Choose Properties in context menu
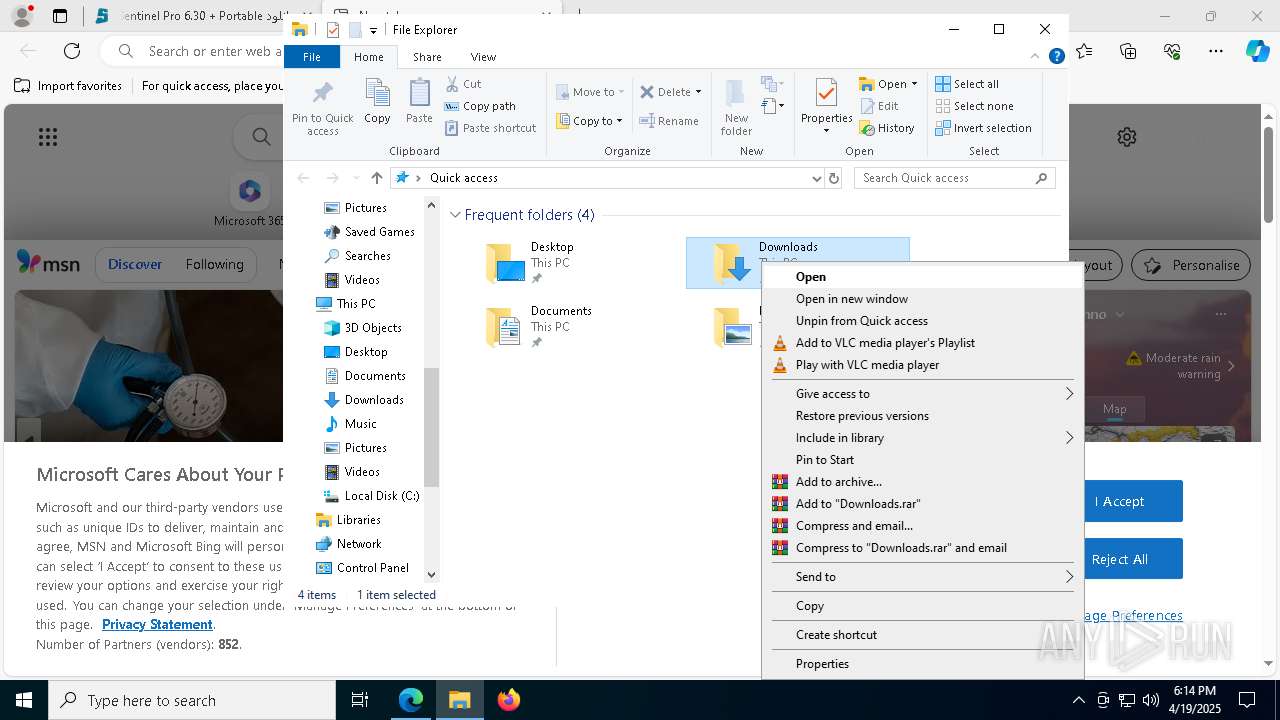1280x720 pixels. (x=922, y=664)
